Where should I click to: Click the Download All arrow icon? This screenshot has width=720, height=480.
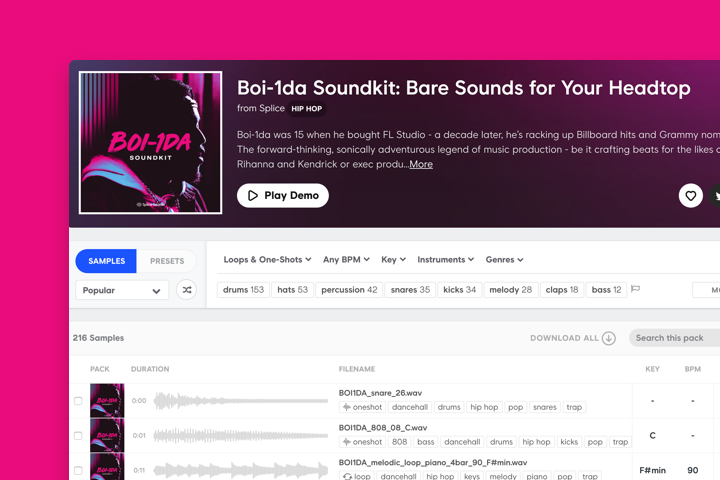coord(608,338)
